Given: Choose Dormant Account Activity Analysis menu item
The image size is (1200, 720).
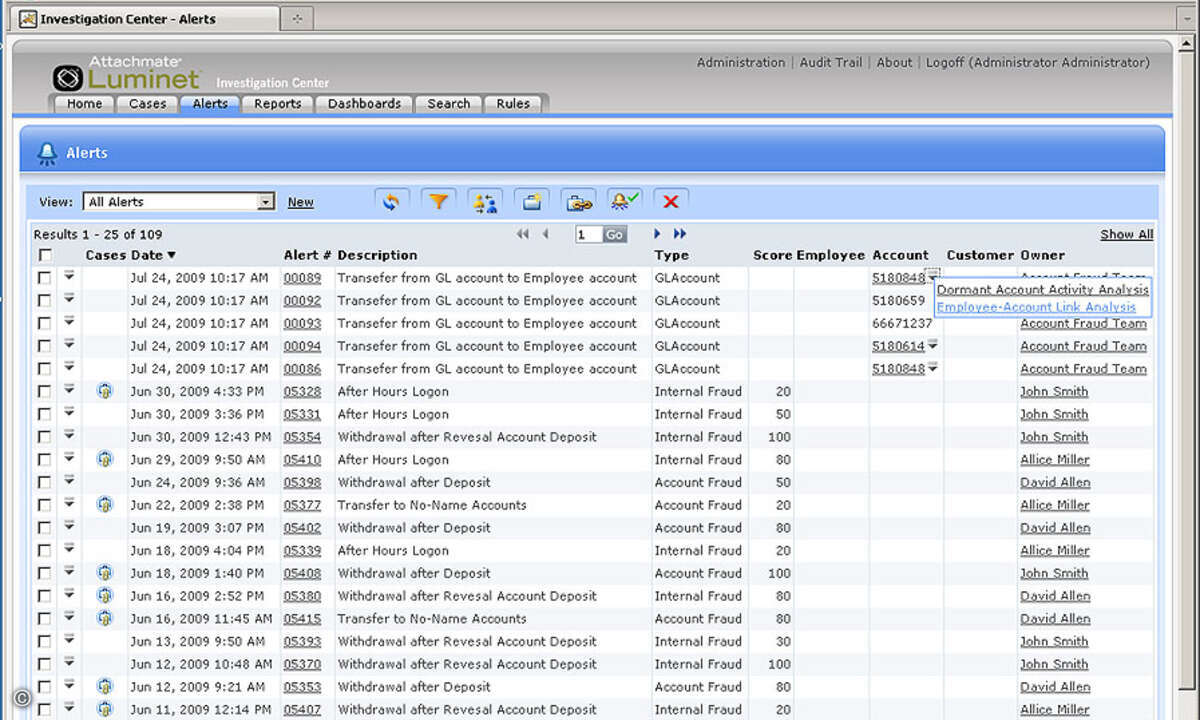Looking at the screenshot, I should point(1043,290).
